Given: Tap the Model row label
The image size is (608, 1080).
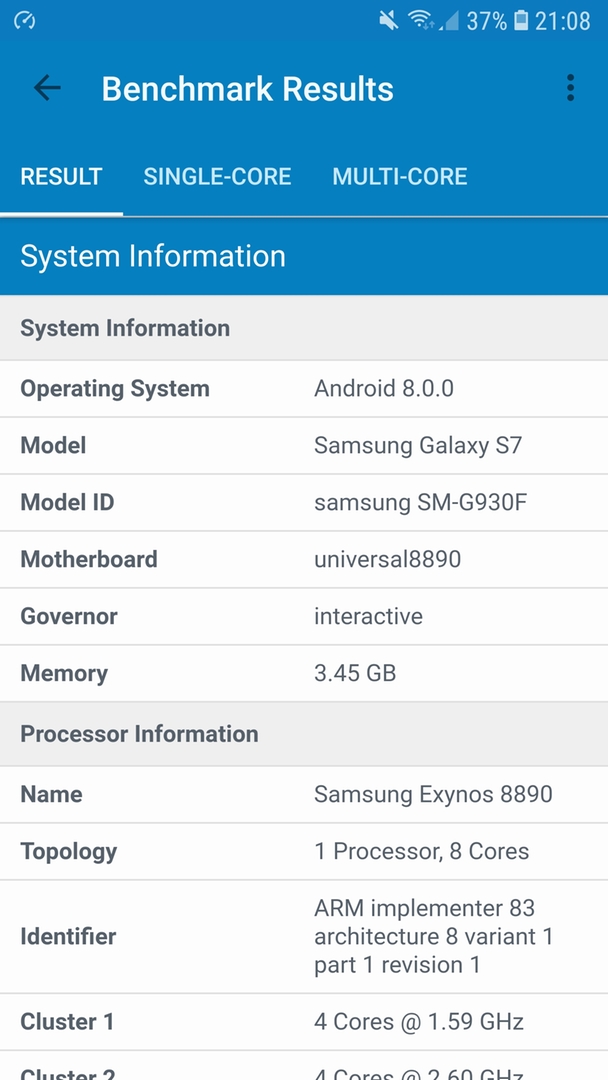Looking at the screenshot, I should click(53, 446).
